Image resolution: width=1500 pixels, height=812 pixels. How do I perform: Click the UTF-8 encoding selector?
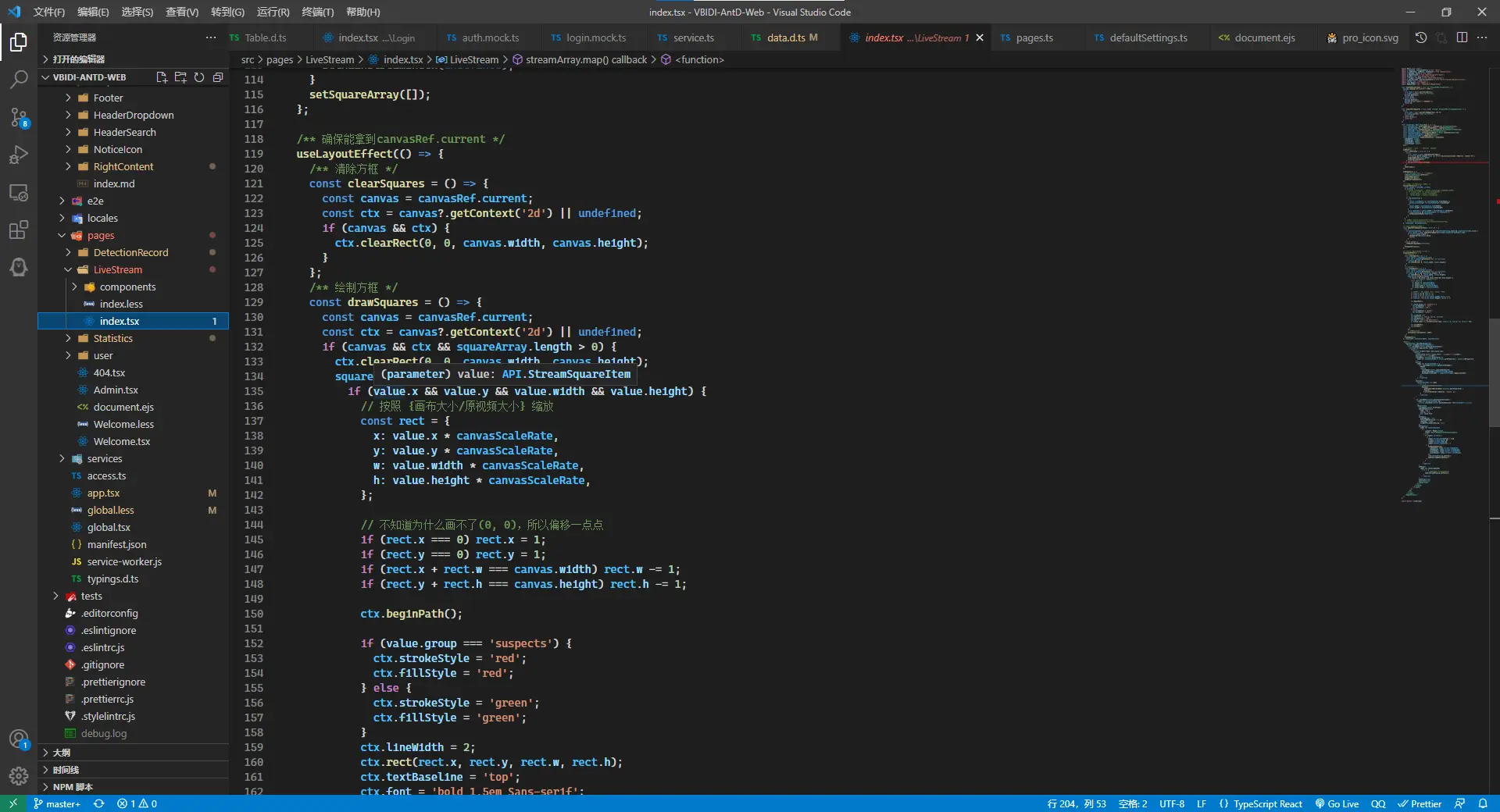pyautogui.click(x=1172, y=803)
